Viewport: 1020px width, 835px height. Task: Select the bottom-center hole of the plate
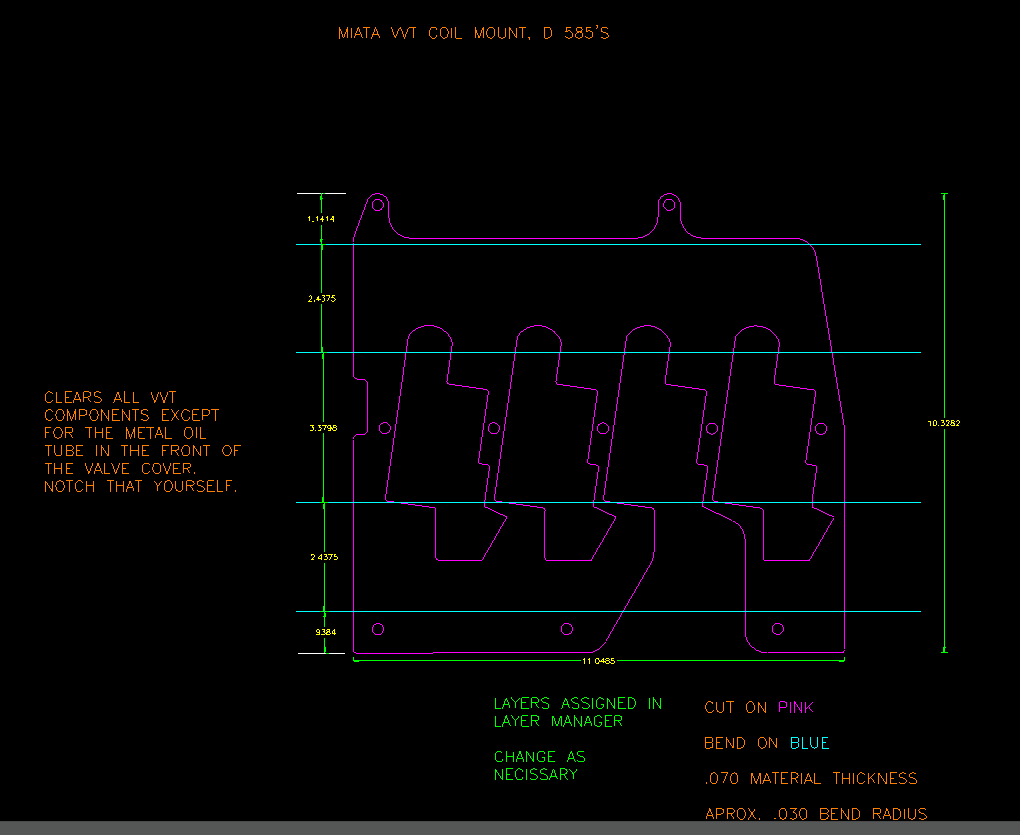click(x=567, y=629)
